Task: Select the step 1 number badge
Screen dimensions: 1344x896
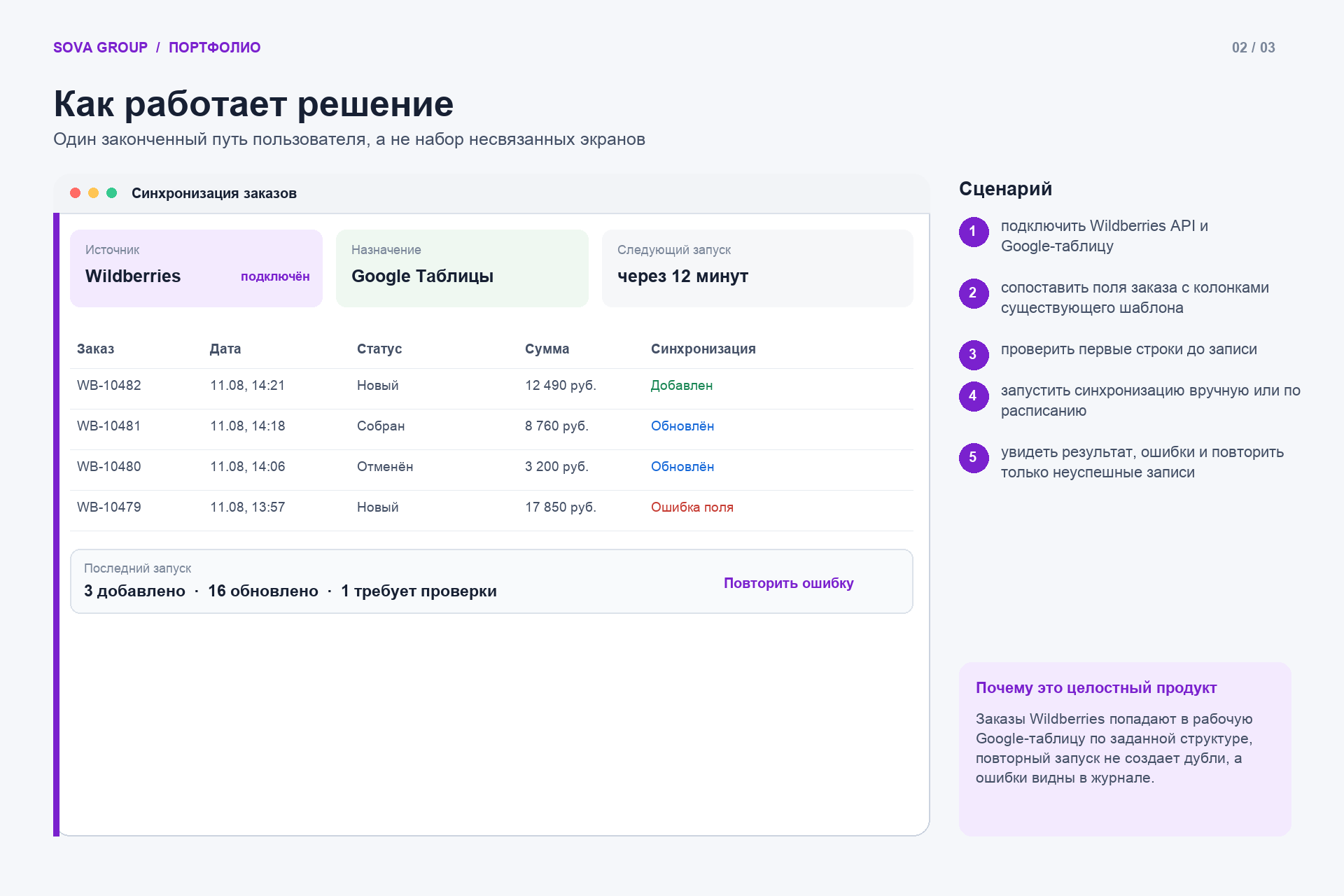Action: (x=974, y=232)
